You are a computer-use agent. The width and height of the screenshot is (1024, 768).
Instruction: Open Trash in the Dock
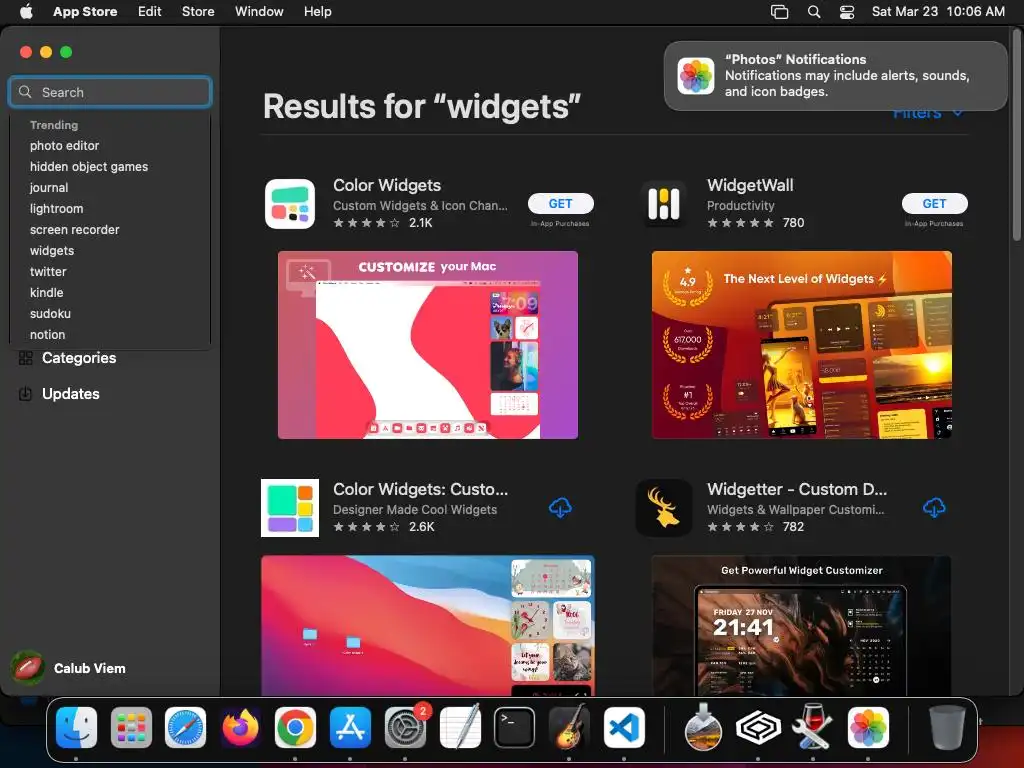947,728
